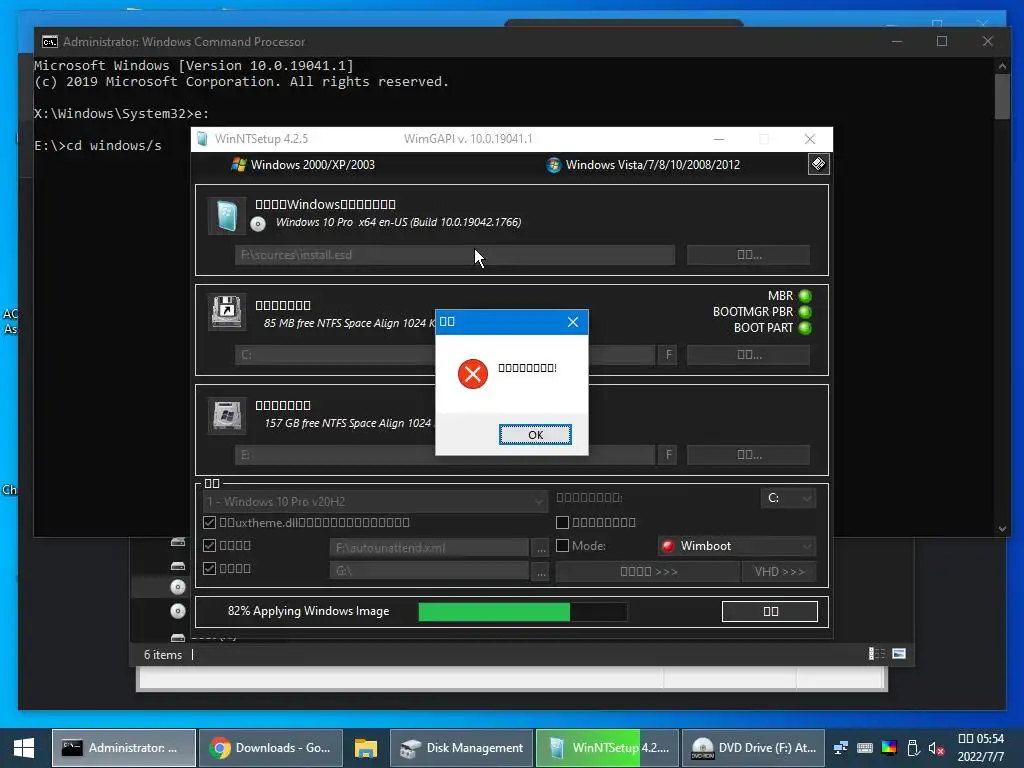The width and height of the screenshot is (1024, 768).
Task: Click the colorful display tray icon
Action: coord(889,748)
